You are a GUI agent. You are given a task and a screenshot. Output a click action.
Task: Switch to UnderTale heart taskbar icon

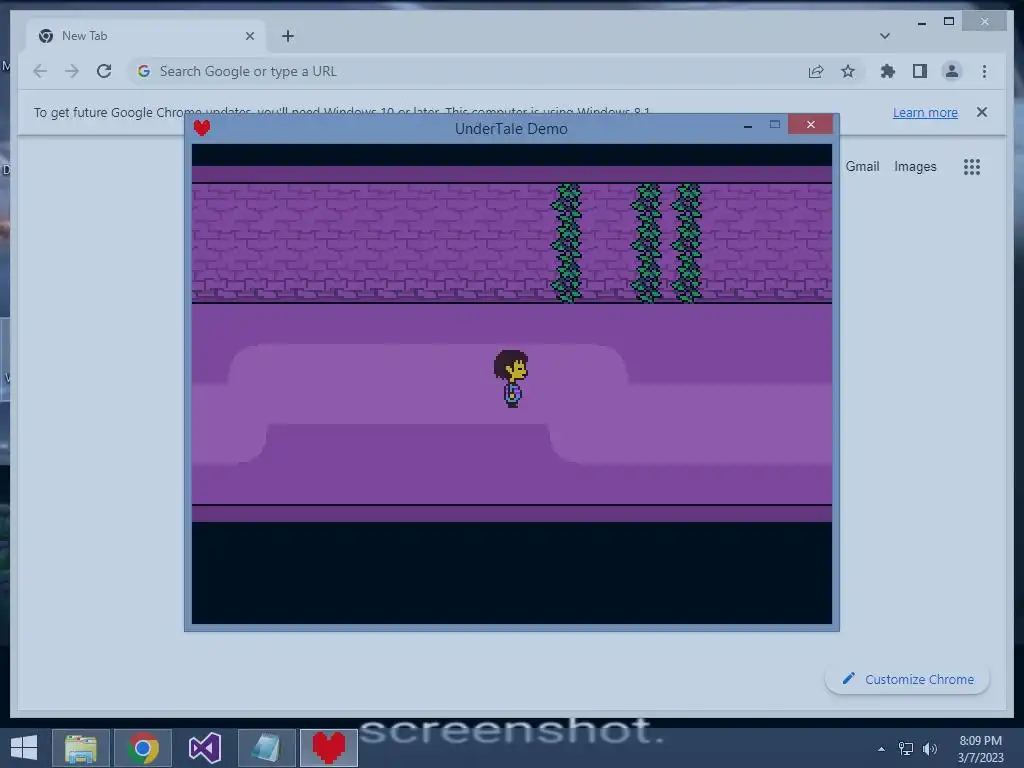328,748
